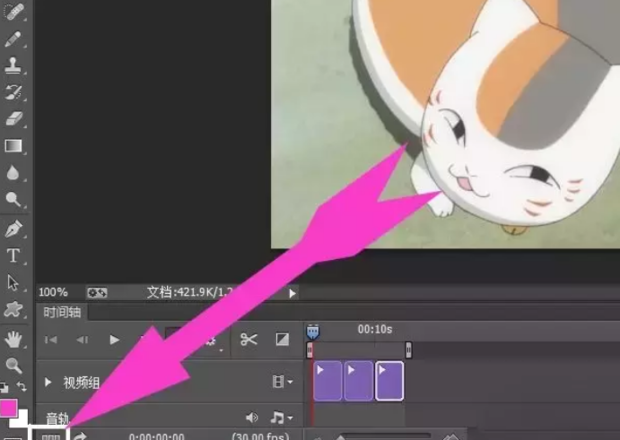Select the Type tool
The height and width of the screenshot is (440, 620).
coord(13,256)
